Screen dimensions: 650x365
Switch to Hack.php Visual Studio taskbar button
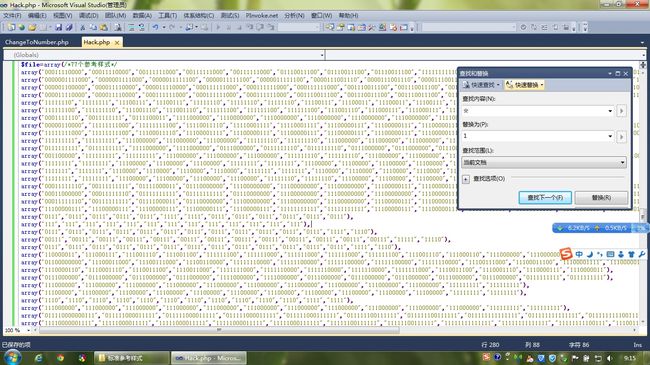(x=209, y=358)
